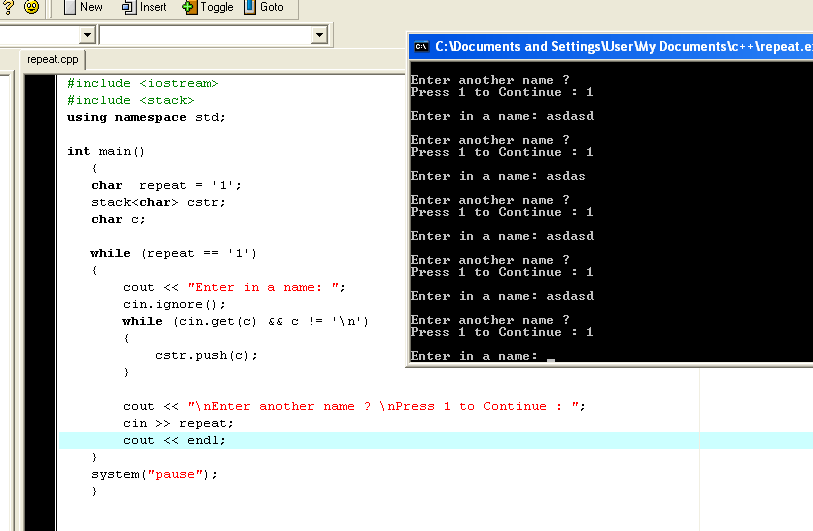Viewport: 813px width, 531px height.
Task: Click the 'using namespace std;' line
Action: (146, 117)
